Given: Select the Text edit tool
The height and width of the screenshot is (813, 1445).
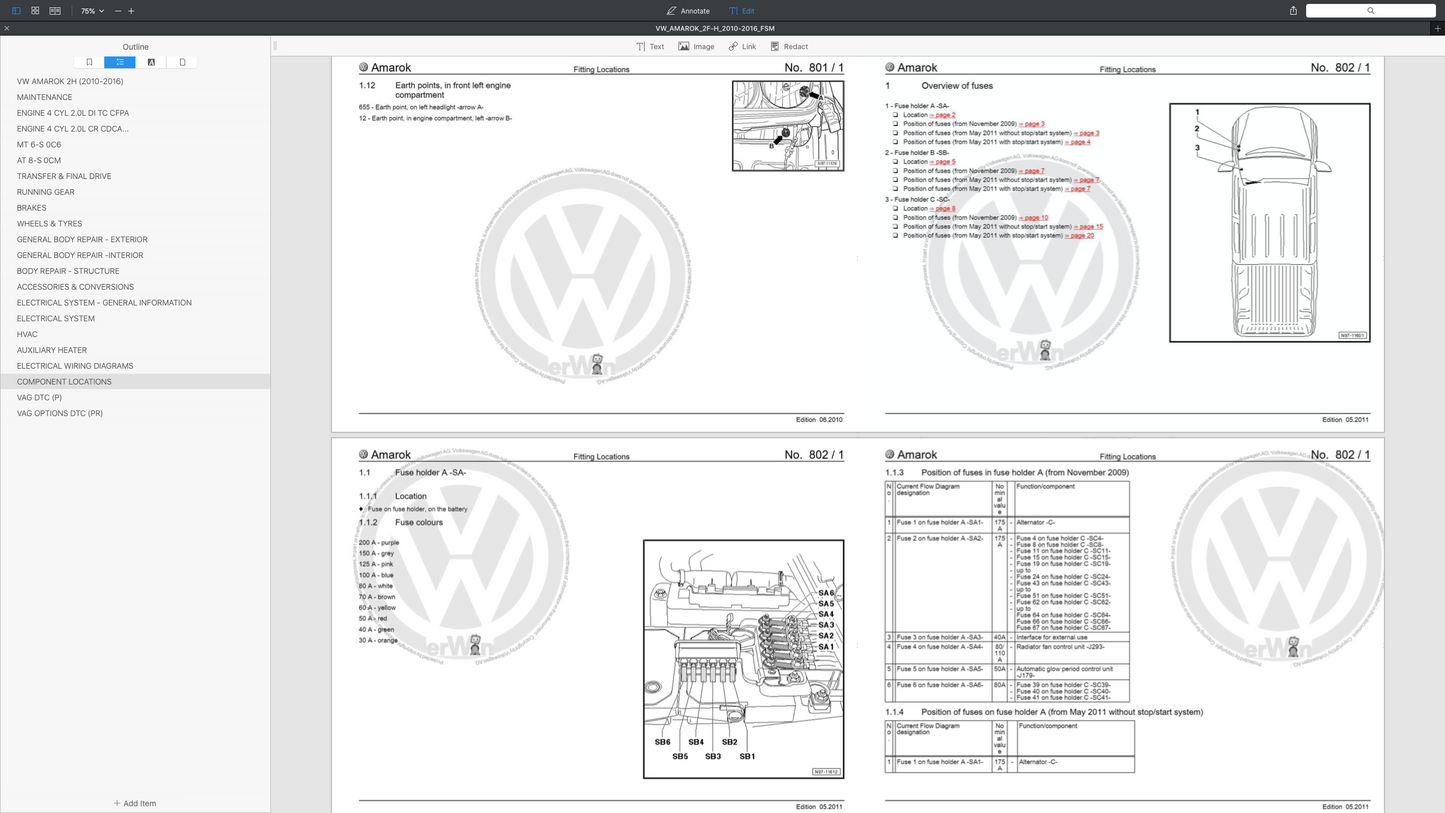Looking at the screenshot, I should (x=650, y=46).
